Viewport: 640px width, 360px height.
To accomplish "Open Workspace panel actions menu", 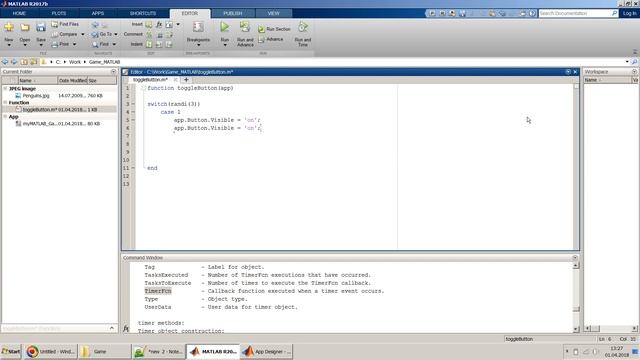I will (x=634, y=72).
